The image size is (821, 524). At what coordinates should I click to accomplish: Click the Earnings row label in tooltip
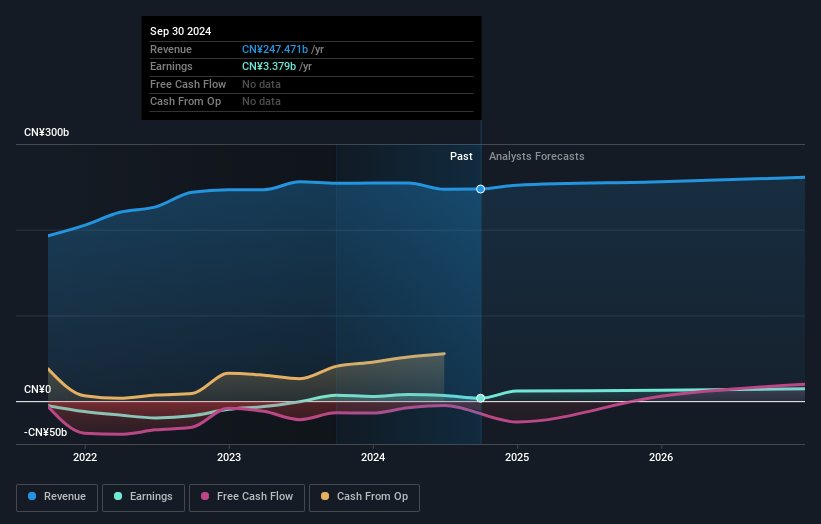171,66
